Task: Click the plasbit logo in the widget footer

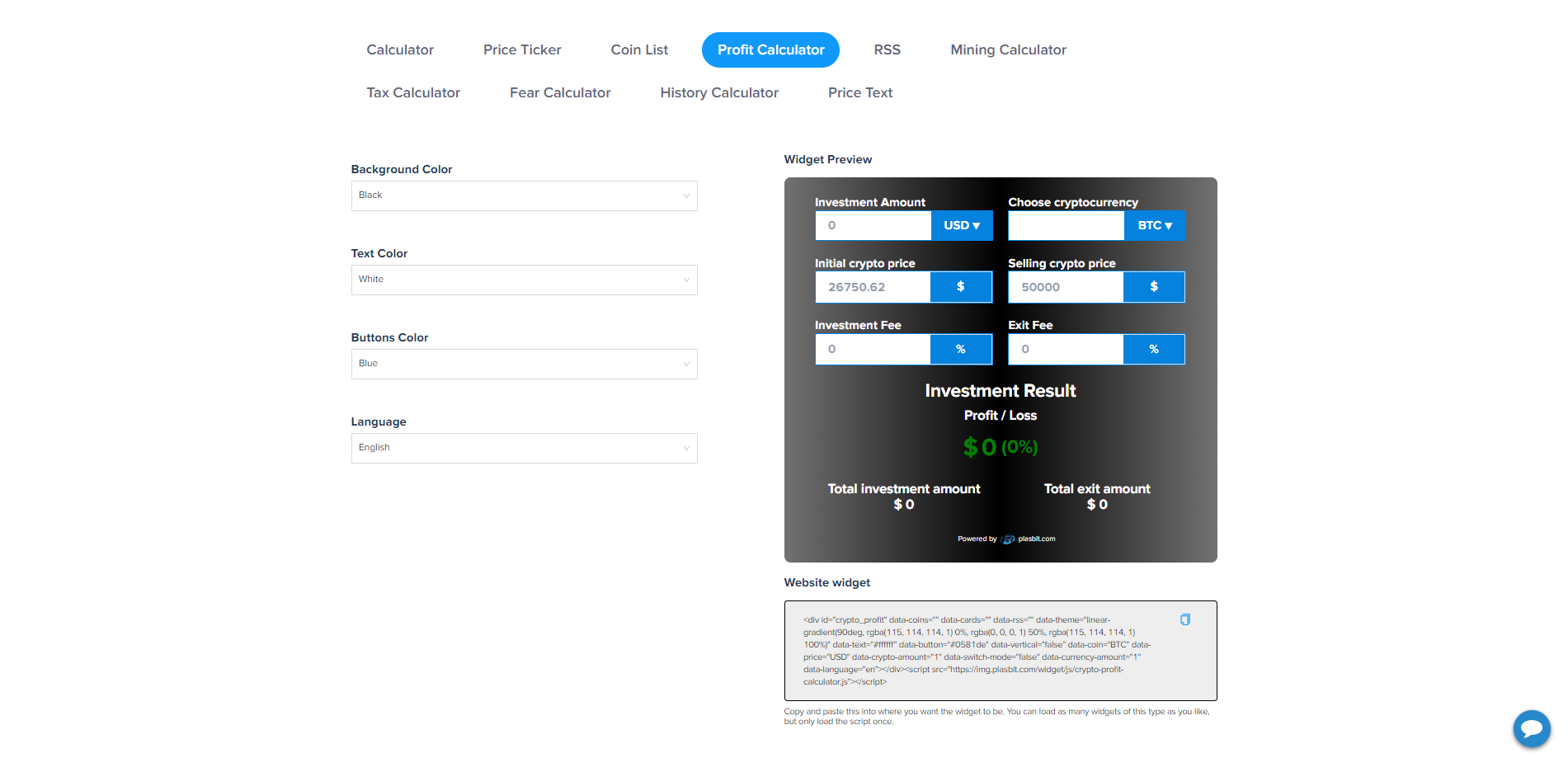Action: click(x=1008, y=539)
